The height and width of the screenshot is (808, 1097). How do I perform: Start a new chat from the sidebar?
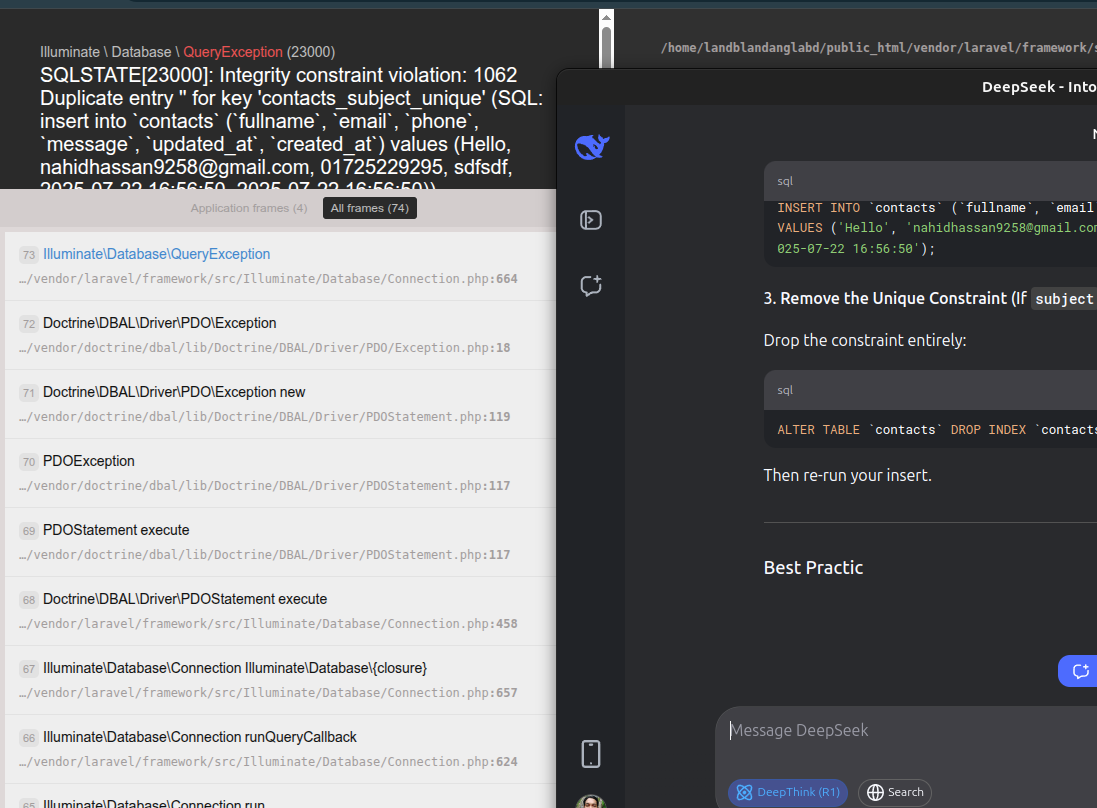(591, 286)
